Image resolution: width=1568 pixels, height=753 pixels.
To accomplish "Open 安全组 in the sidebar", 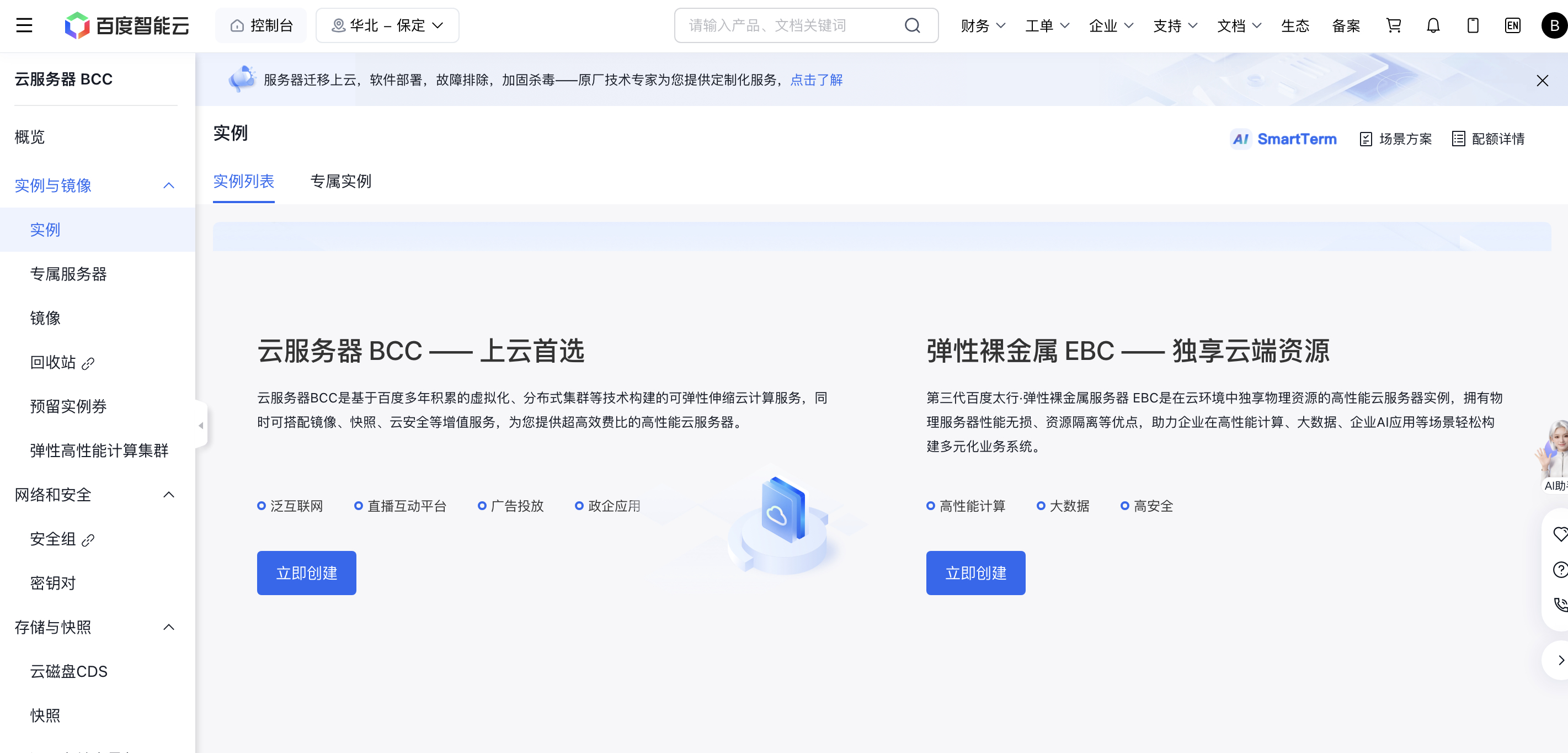I will [53, 539].
